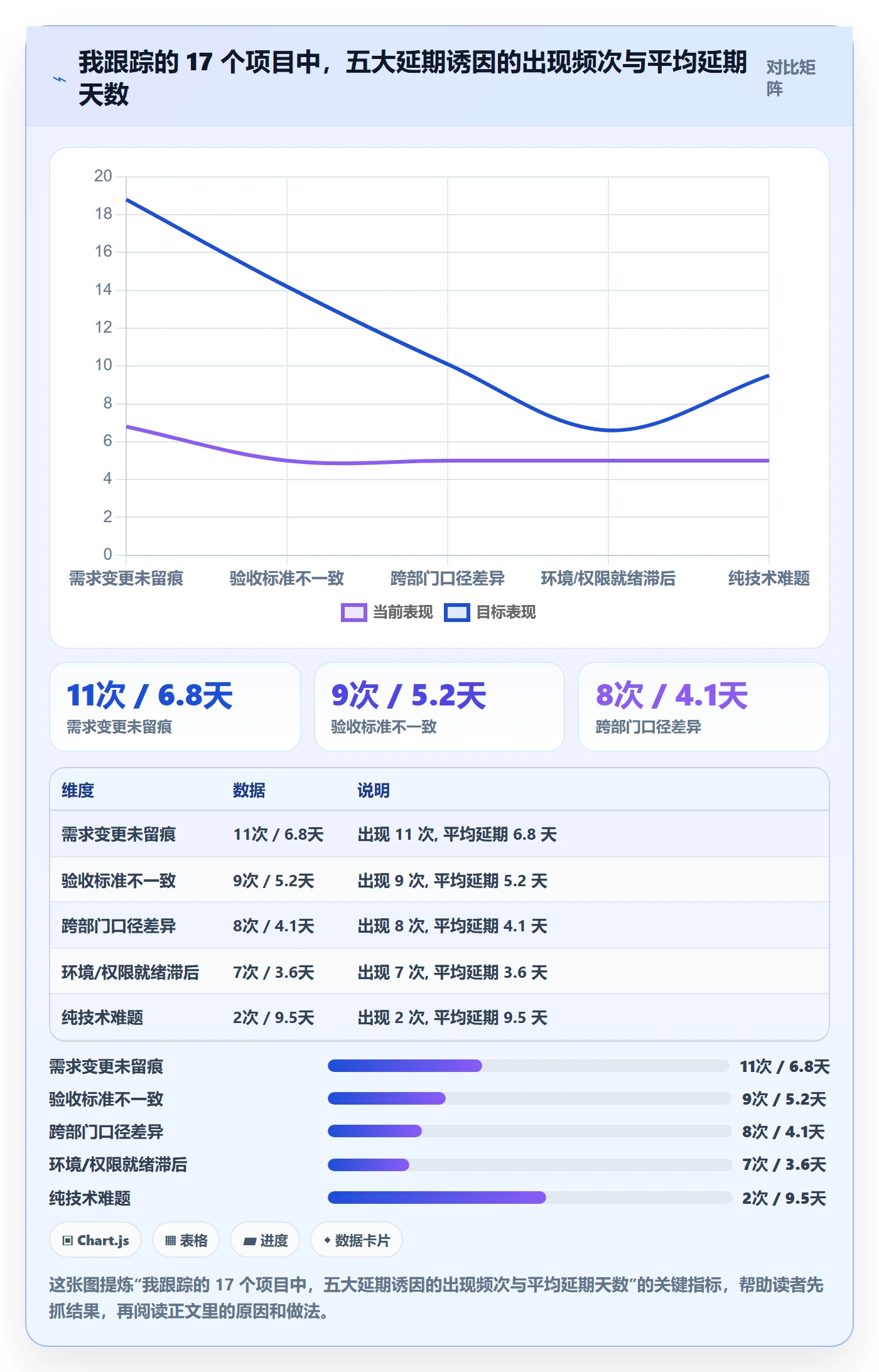Open the 8次 / 4.1天 data card
879x1372 pixels.
704,707
